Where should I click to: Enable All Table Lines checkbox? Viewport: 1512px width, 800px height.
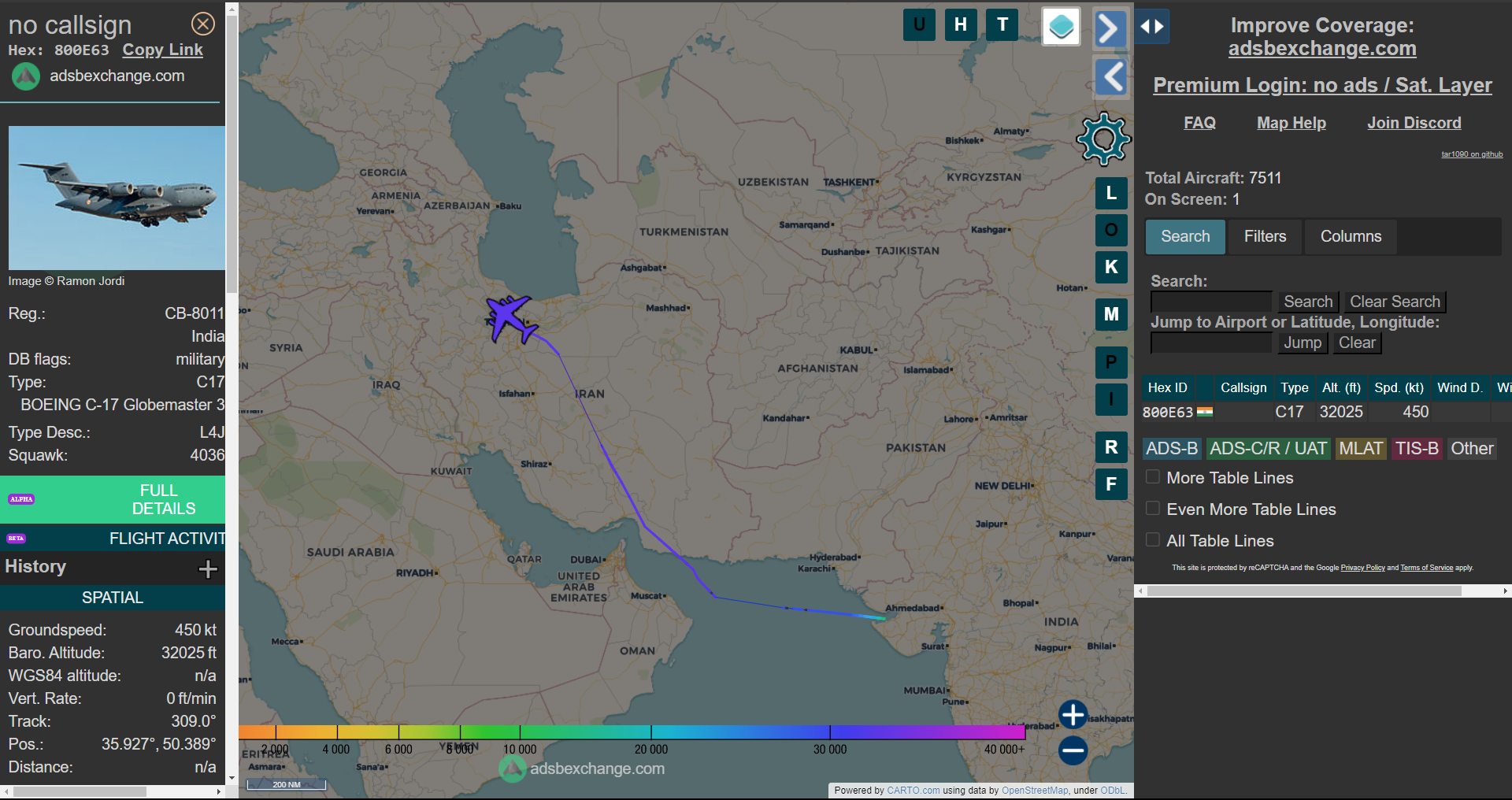click(x=1153, y=540)
